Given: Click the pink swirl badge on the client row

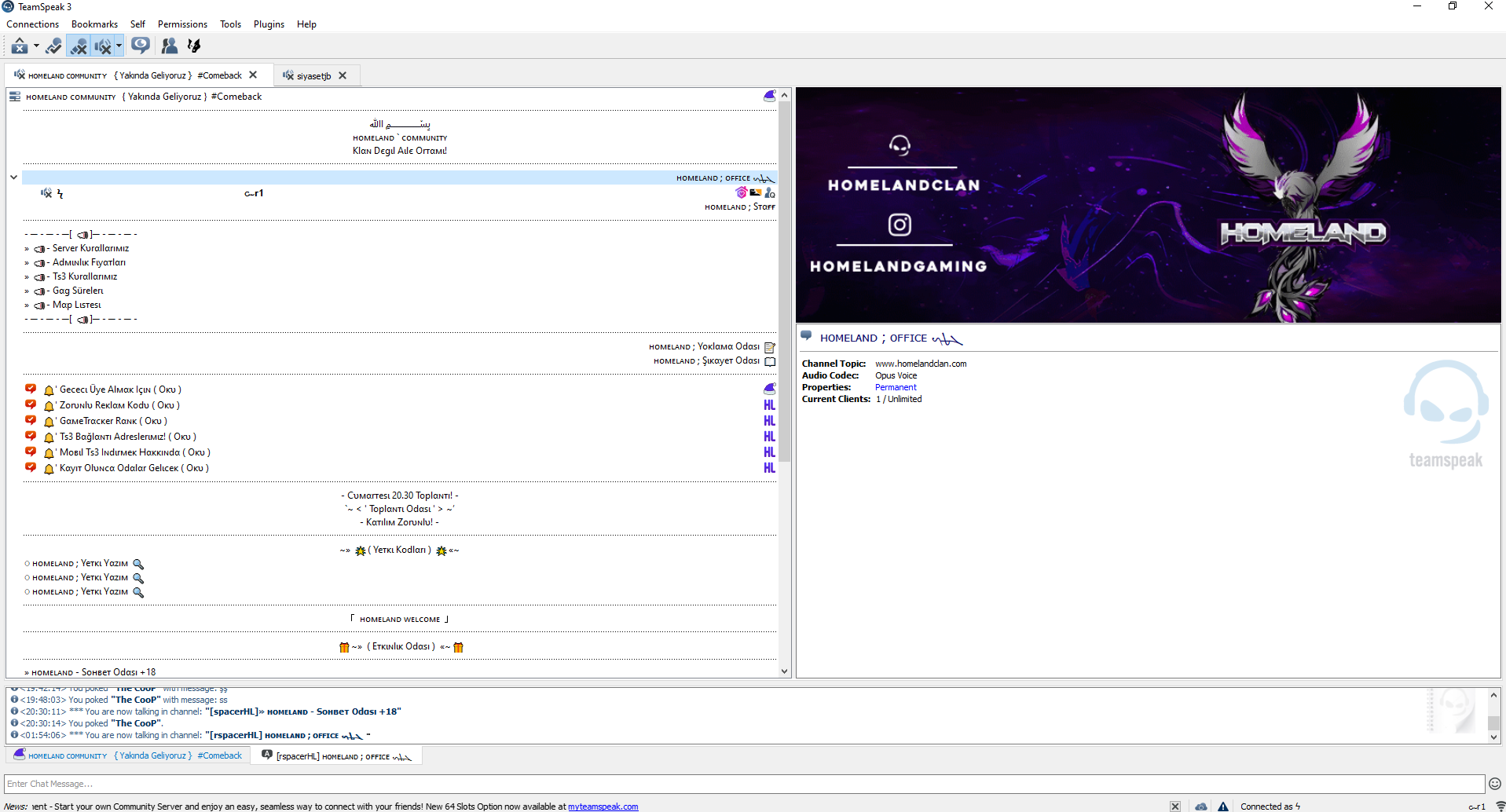Looking at the screenshot, I should click(x=741, y=192).
